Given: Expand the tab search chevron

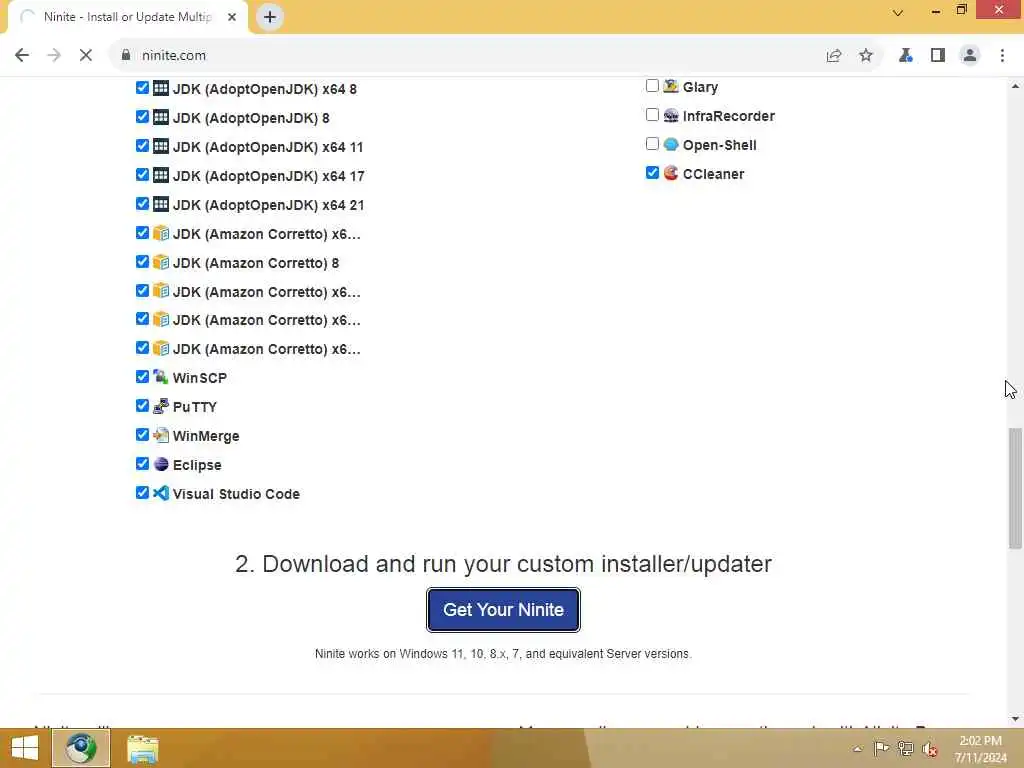Looking at the screenshot, I should click(898, 12).
